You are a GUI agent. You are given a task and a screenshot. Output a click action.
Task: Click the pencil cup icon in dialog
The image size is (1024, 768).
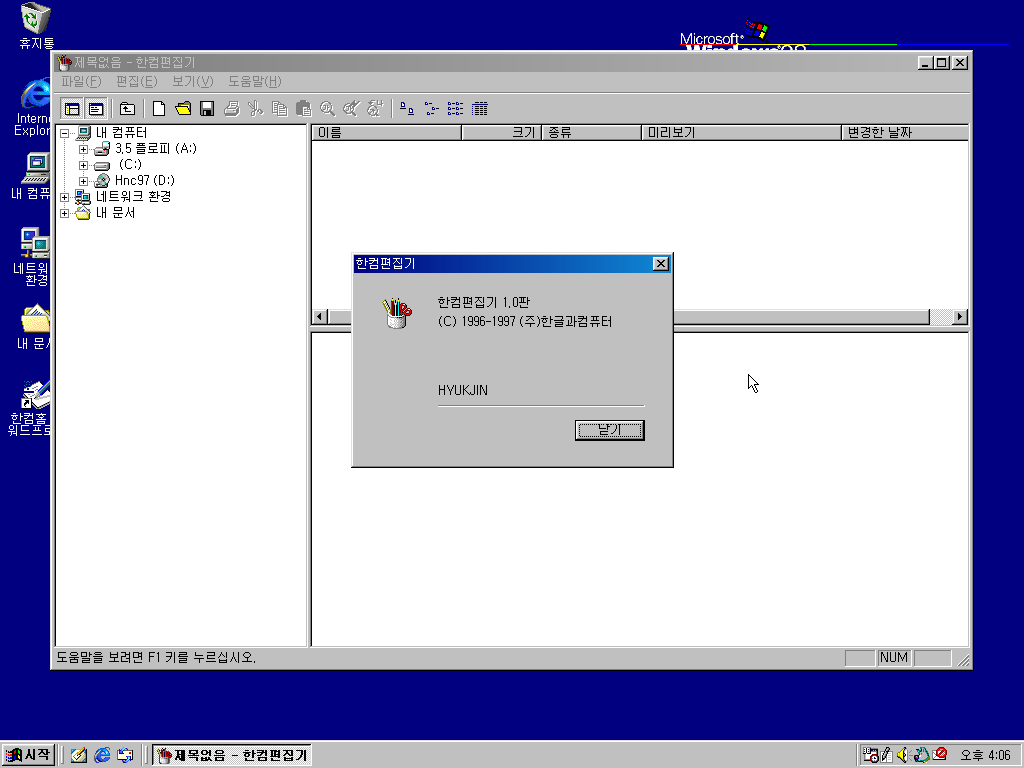tap(396, 313)
